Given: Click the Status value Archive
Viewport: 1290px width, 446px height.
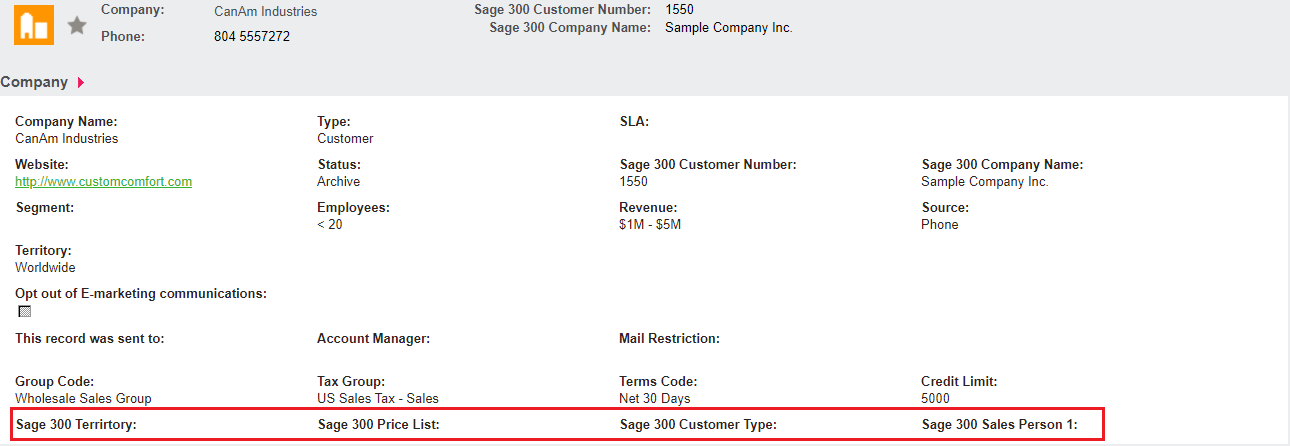Looking at the screenshot, I should click(x=338, y=182).
